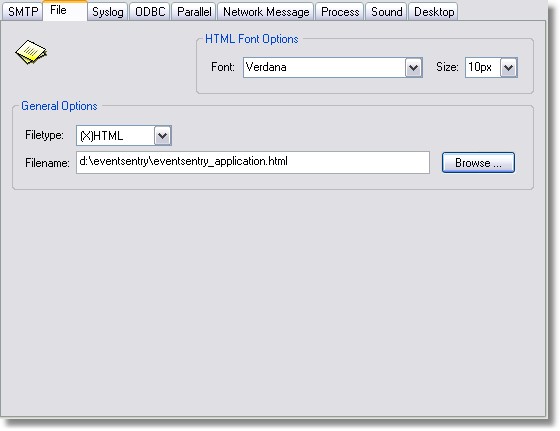Click the yellow notepad file icon
The width and height of the screenshot is (560, 431).
(x=31, y=52)
